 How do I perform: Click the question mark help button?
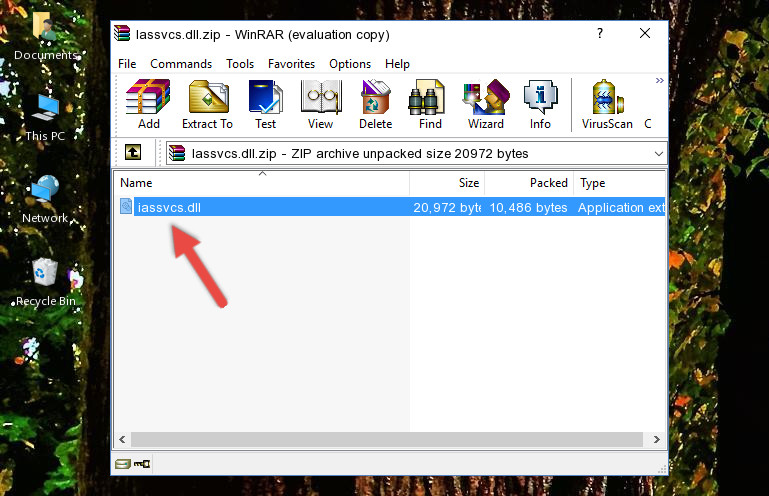tap(600, 33)
